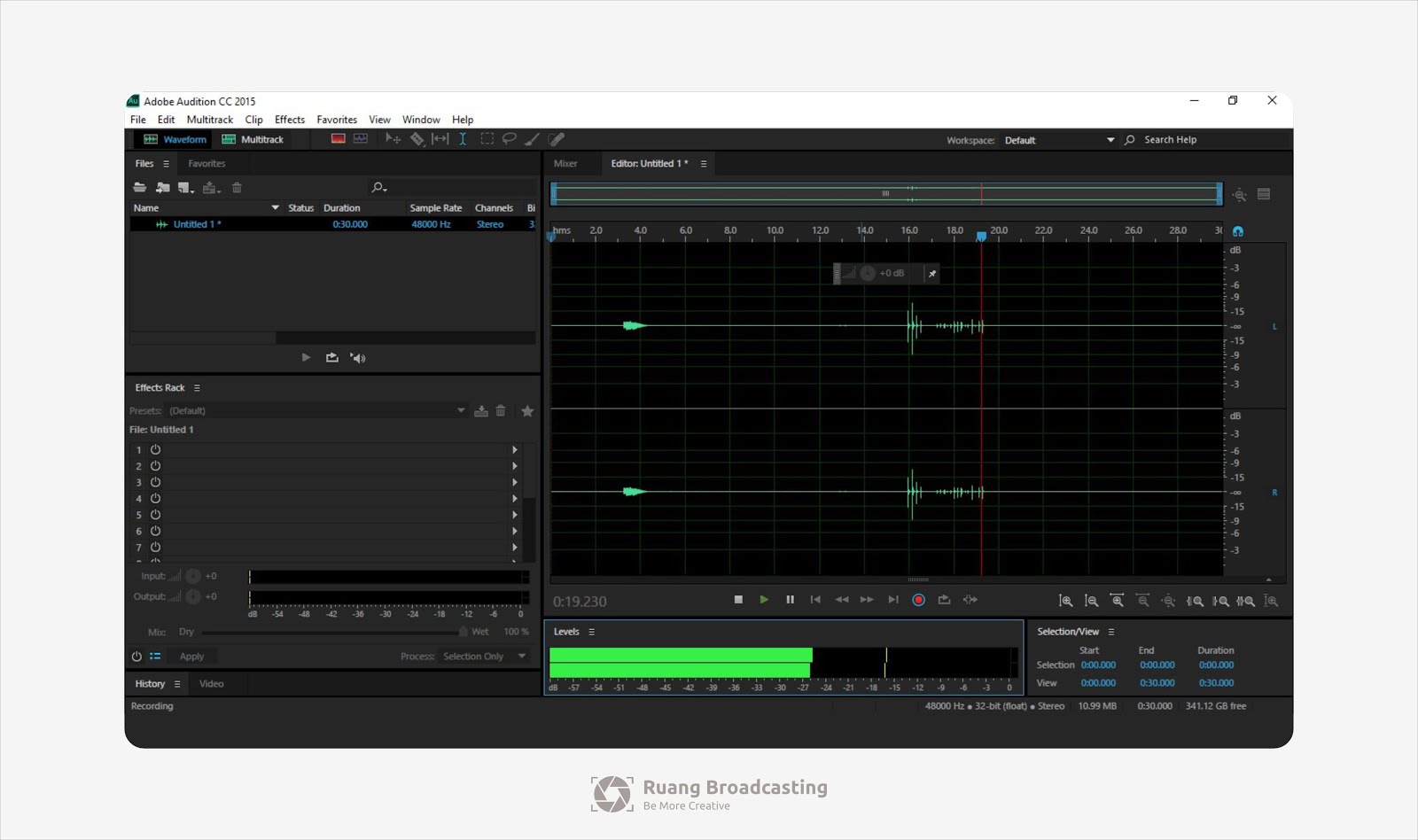The width and height of the screenshot is (1418, 840).
Task: Select the Lasso Selection tool
Action: click(x=509, y=139)
